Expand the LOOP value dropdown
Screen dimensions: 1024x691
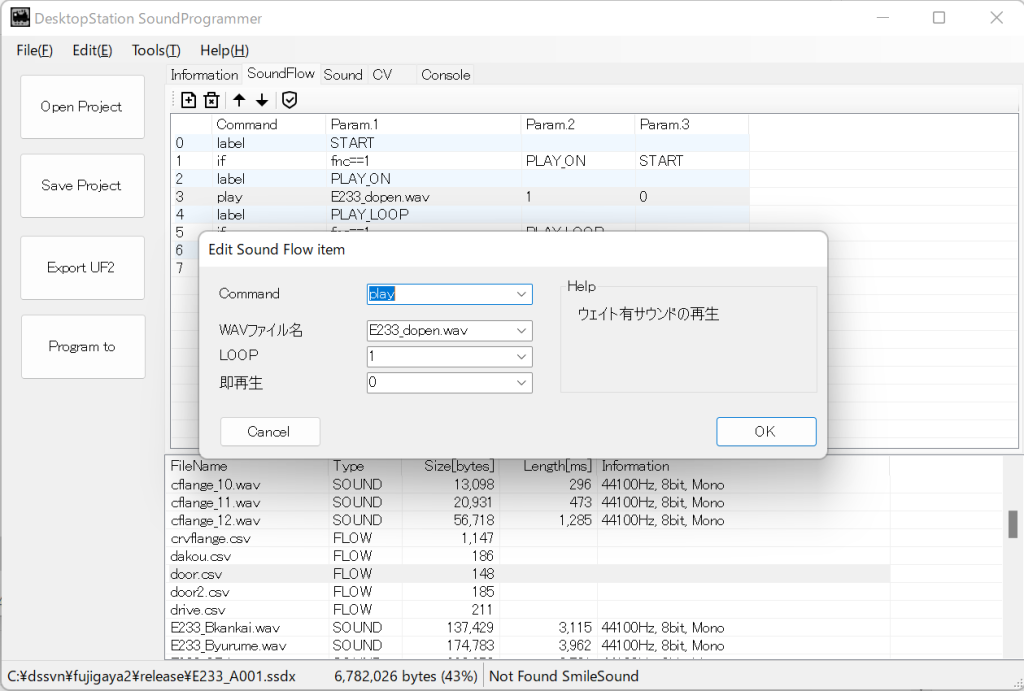pyautogui.click(x=521, y=357)
